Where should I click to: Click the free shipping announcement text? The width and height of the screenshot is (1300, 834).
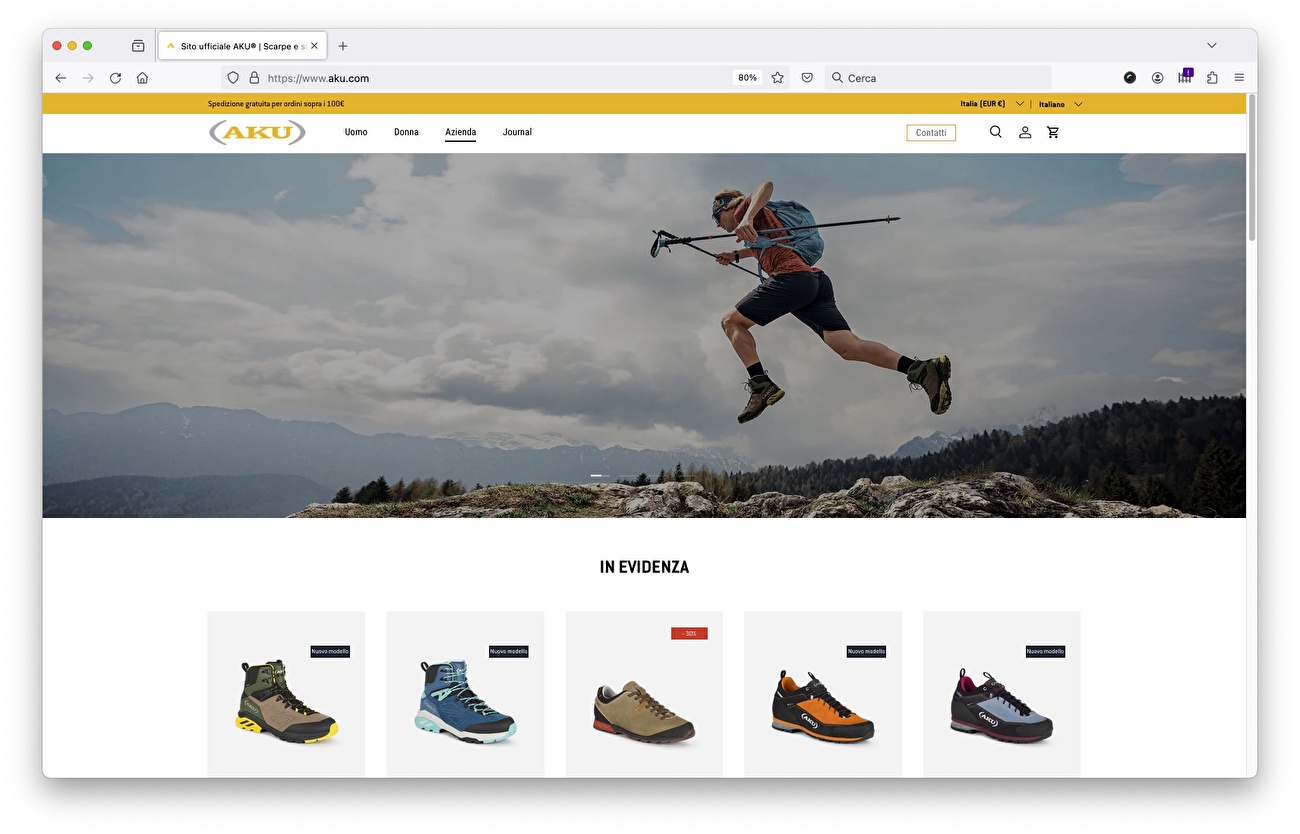pos(276,104)
